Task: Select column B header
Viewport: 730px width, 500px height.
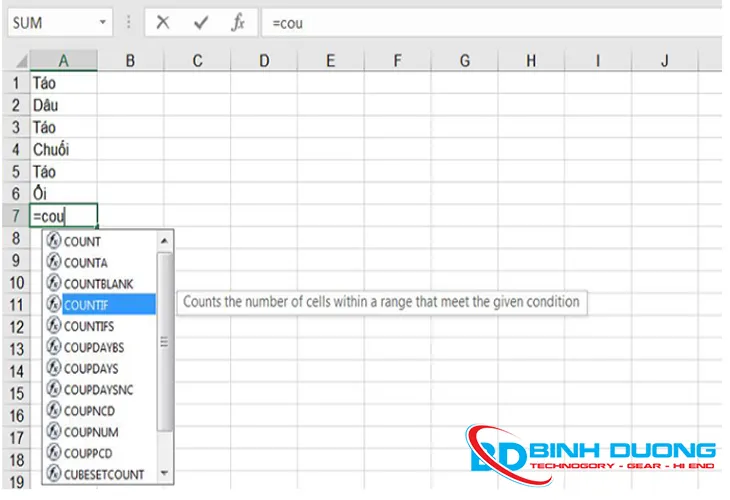Action: click(130, 61)
